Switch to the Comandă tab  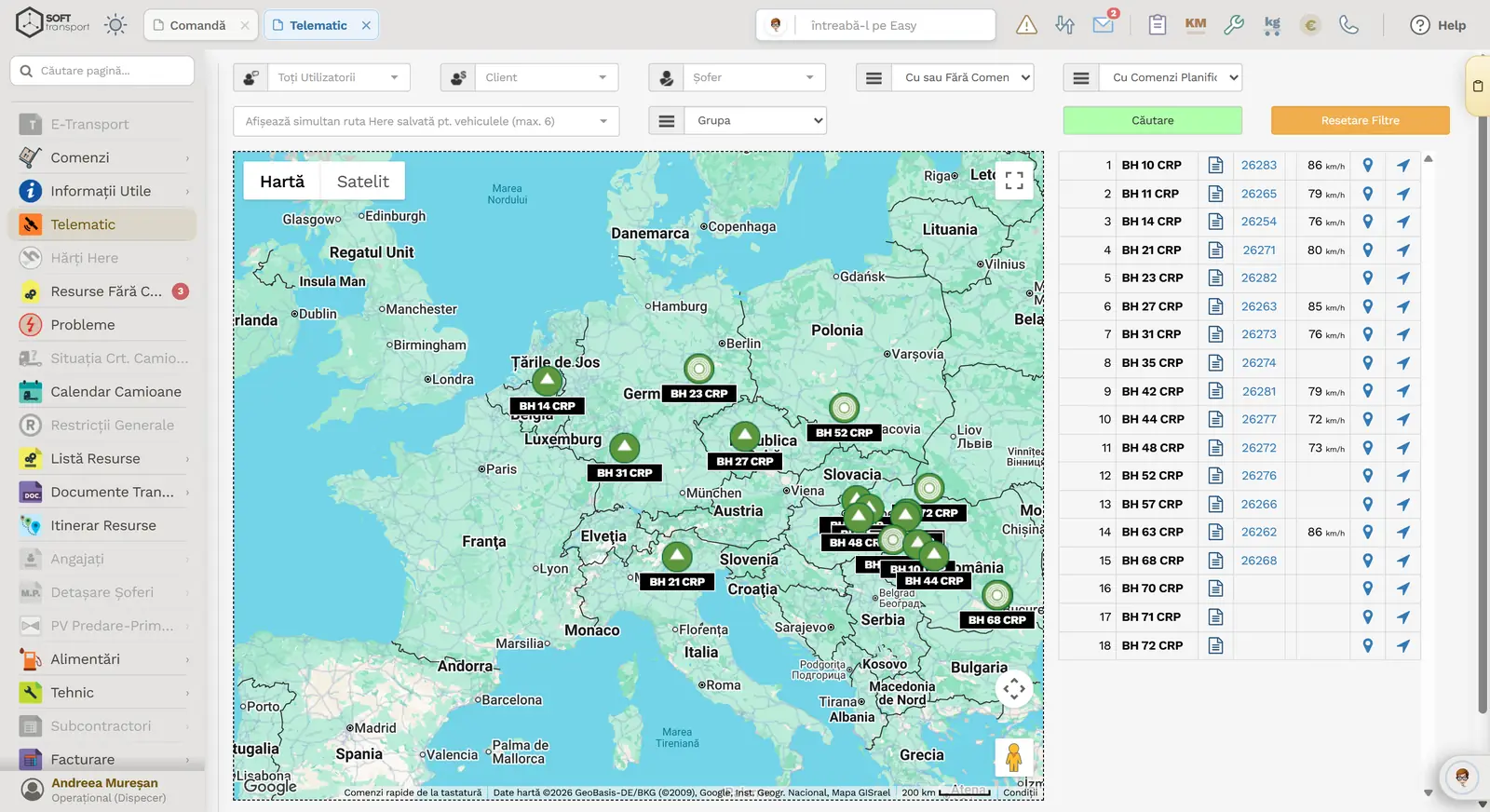coord(197,25)
